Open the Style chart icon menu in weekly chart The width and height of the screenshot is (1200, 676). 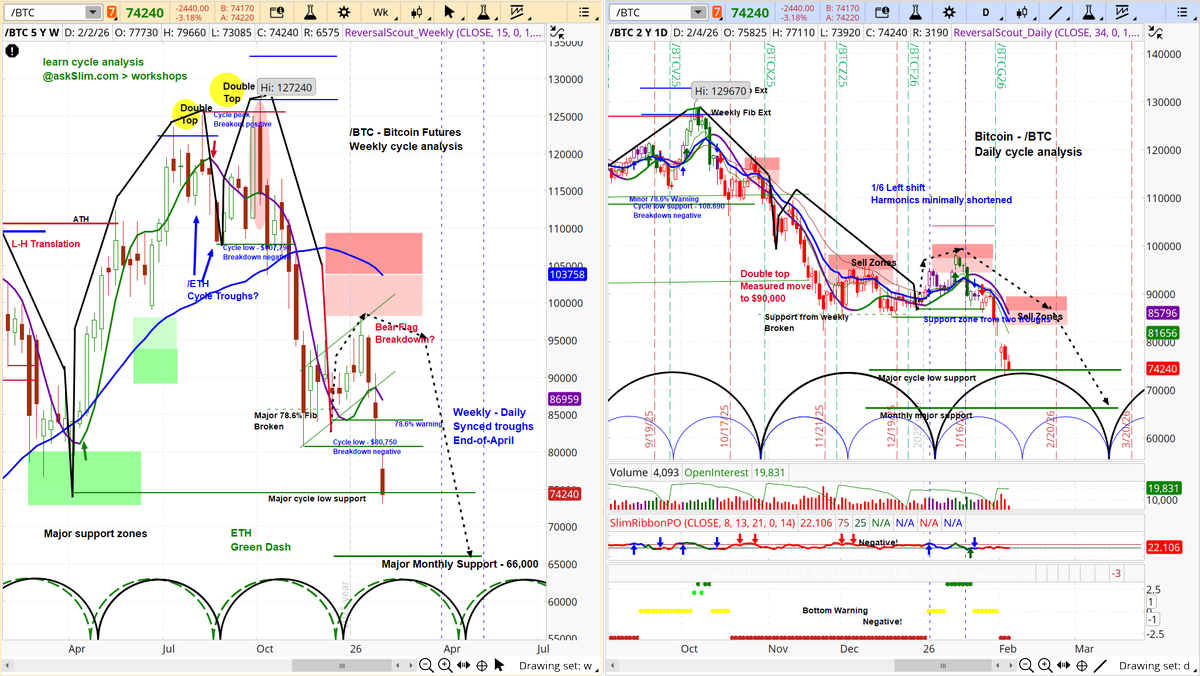pyautogui.click(x=518, y=13)
